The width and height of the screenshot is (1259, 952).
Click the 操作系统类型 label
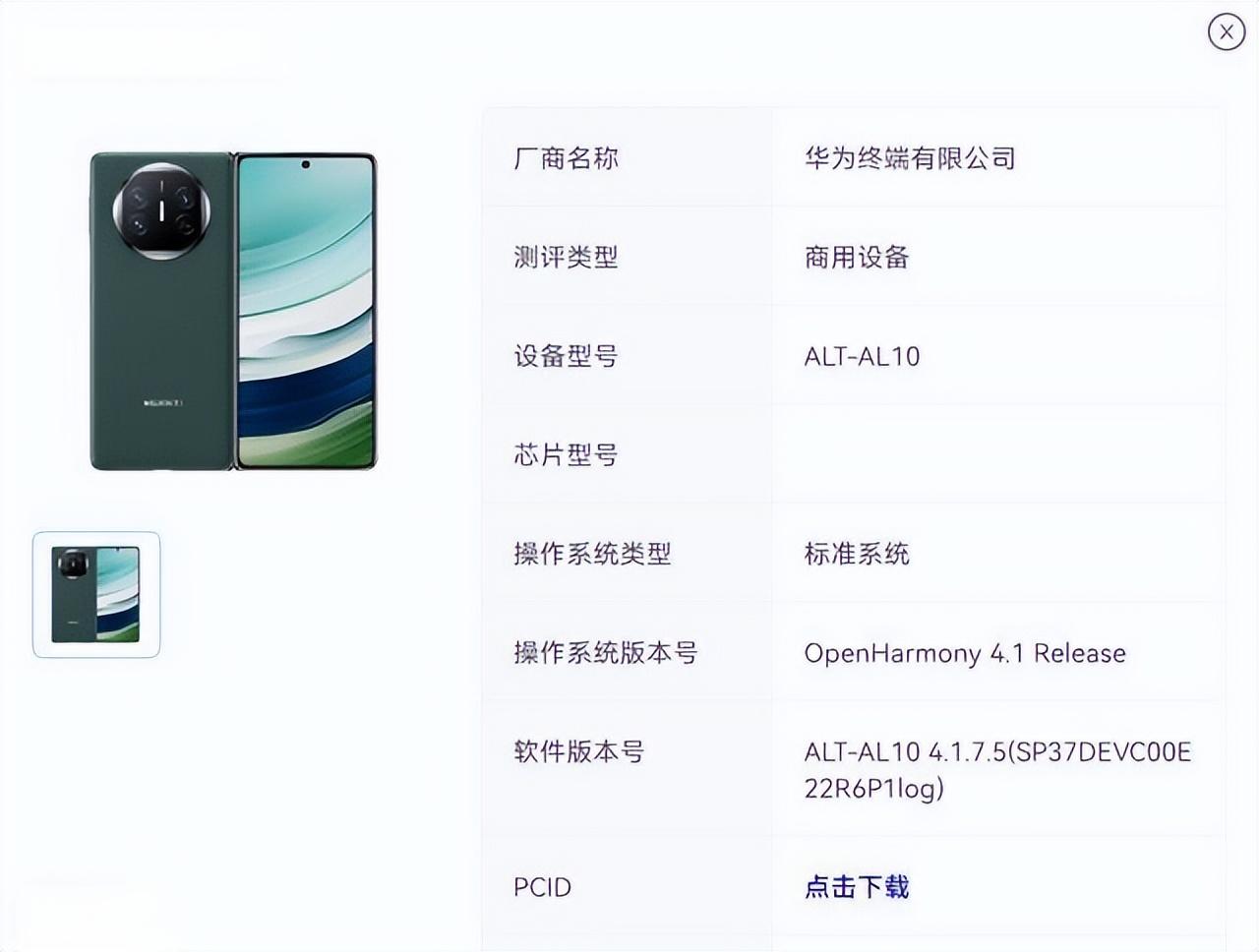coord(592,554)
